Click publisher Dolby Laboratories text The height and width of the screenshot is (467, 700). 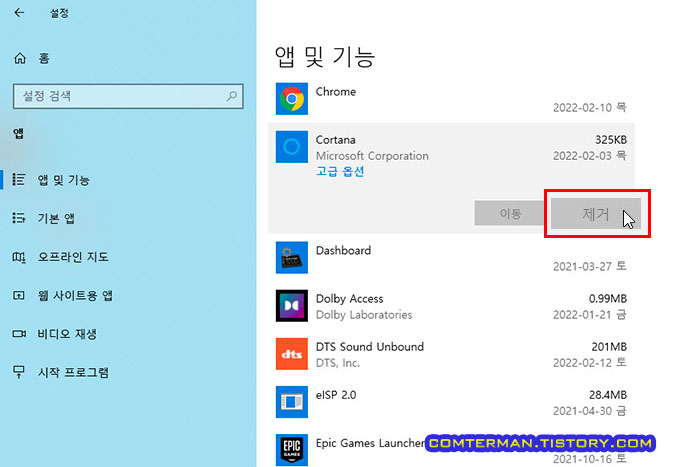click(364, 315)
